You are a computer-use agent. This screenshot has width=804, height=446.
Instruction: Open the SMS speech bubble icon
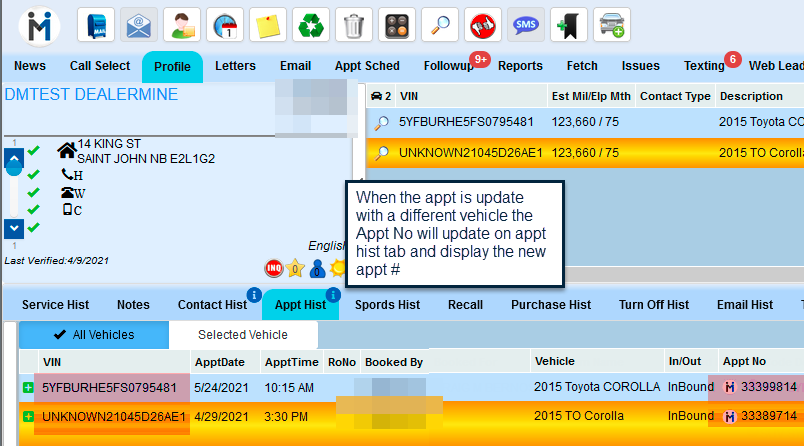pyautogui.click(x=526, y=24)
